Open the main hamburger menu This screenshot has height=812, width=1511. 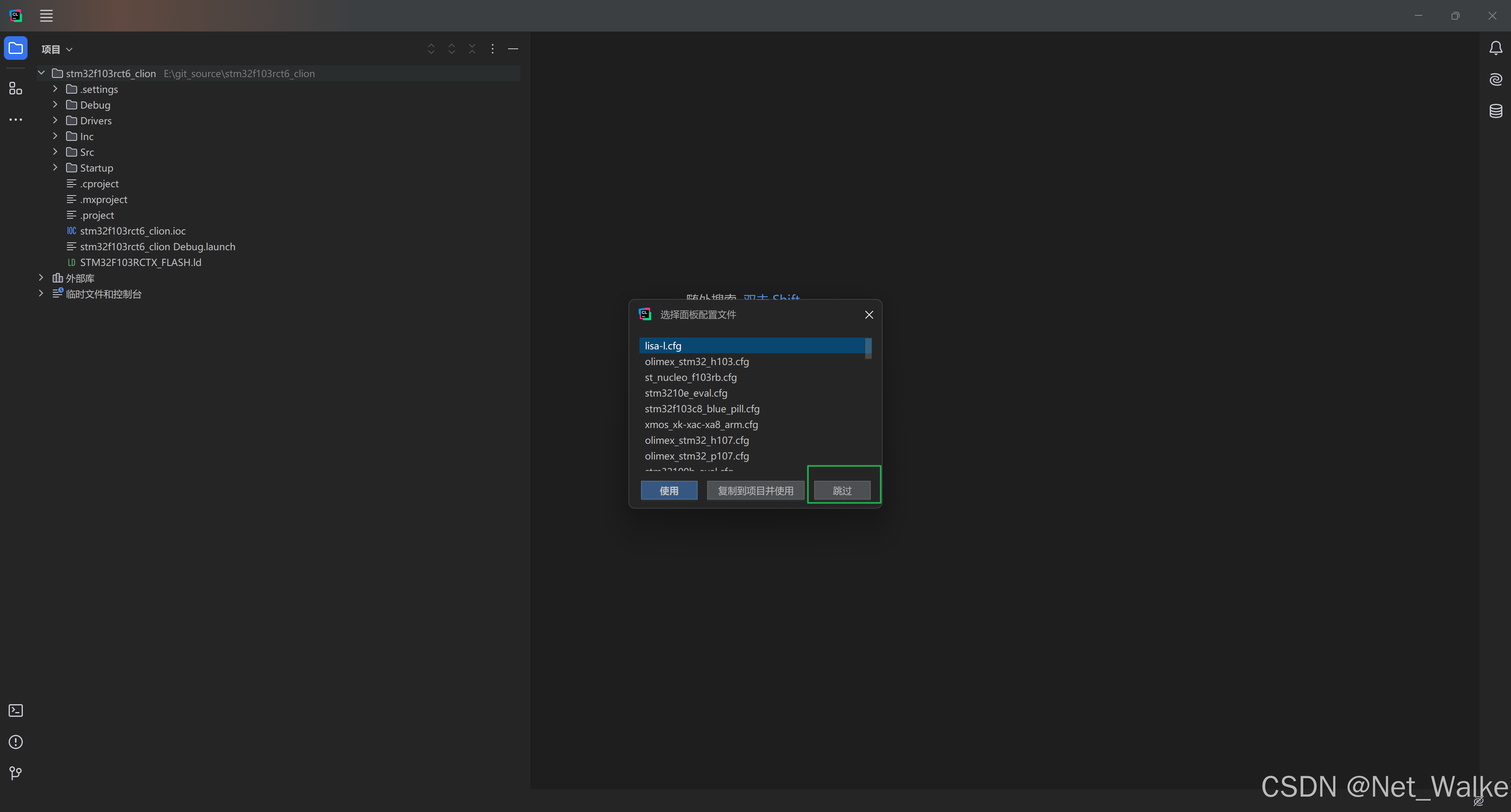(46, 16)
